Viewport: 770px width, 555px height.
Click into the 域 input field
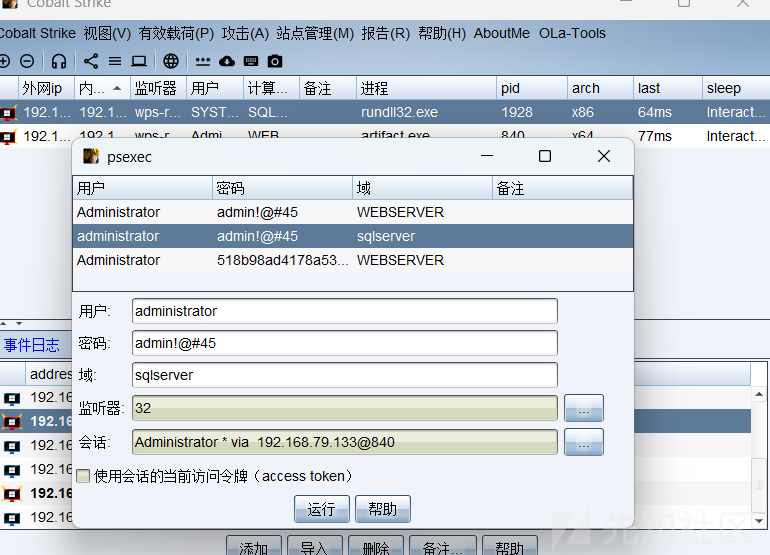345,375
